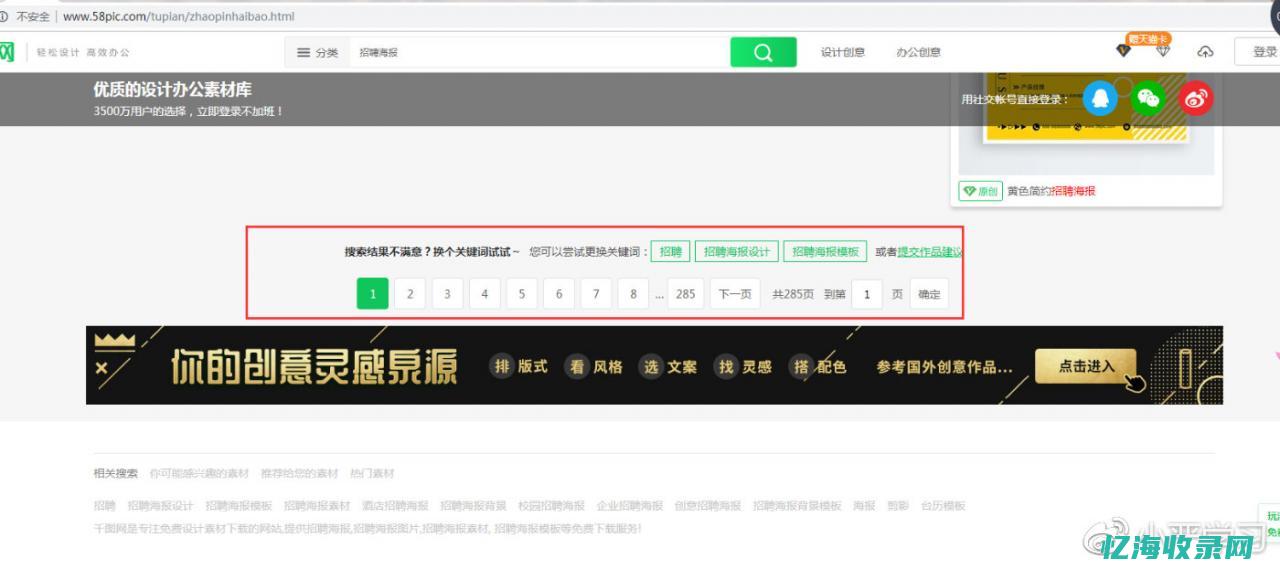The width and height of the screenshot is (1280, 569).
Task: Click 排版式 on the banner
Action: coord(519,366)
